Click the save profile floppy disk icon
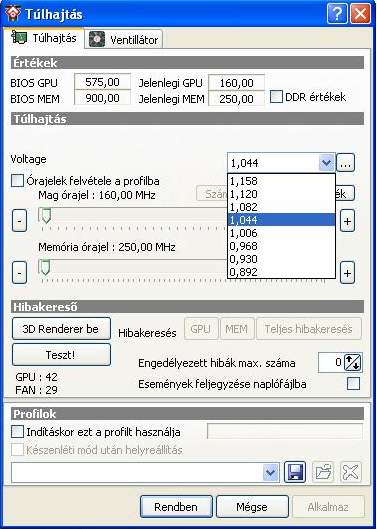The image size is (377, 529). pyautogui.click(x=295, y=472)
